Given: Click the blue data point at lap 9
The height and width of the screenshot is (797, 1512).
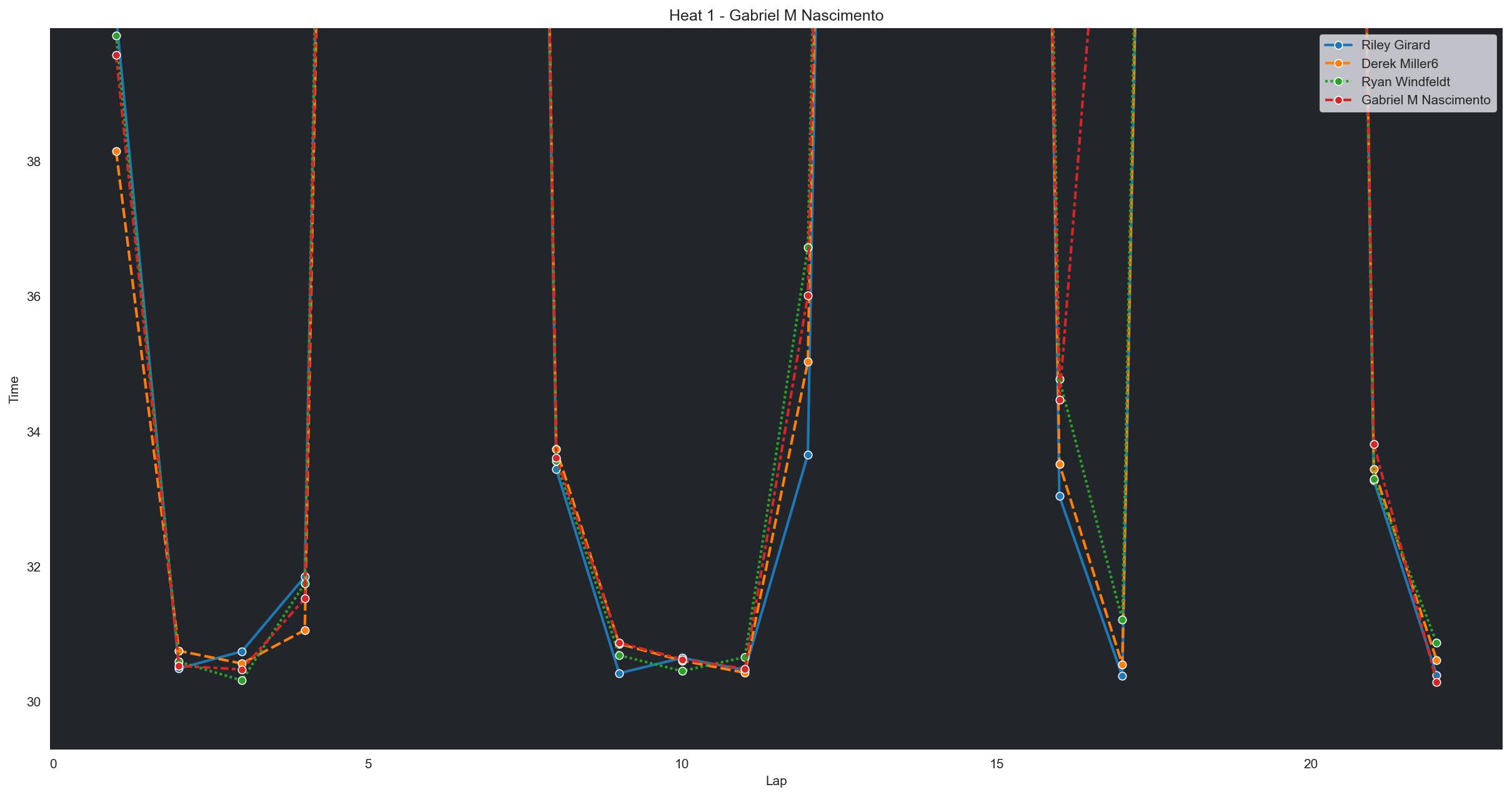Looking at the screenshot, I should (x=619, y=673).
